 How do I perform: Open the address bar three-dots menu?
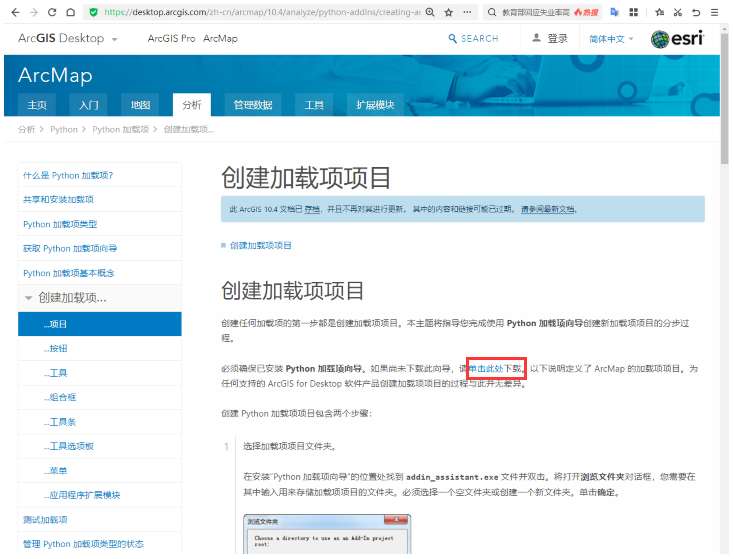pyautogui.click(x=467, y=12)
